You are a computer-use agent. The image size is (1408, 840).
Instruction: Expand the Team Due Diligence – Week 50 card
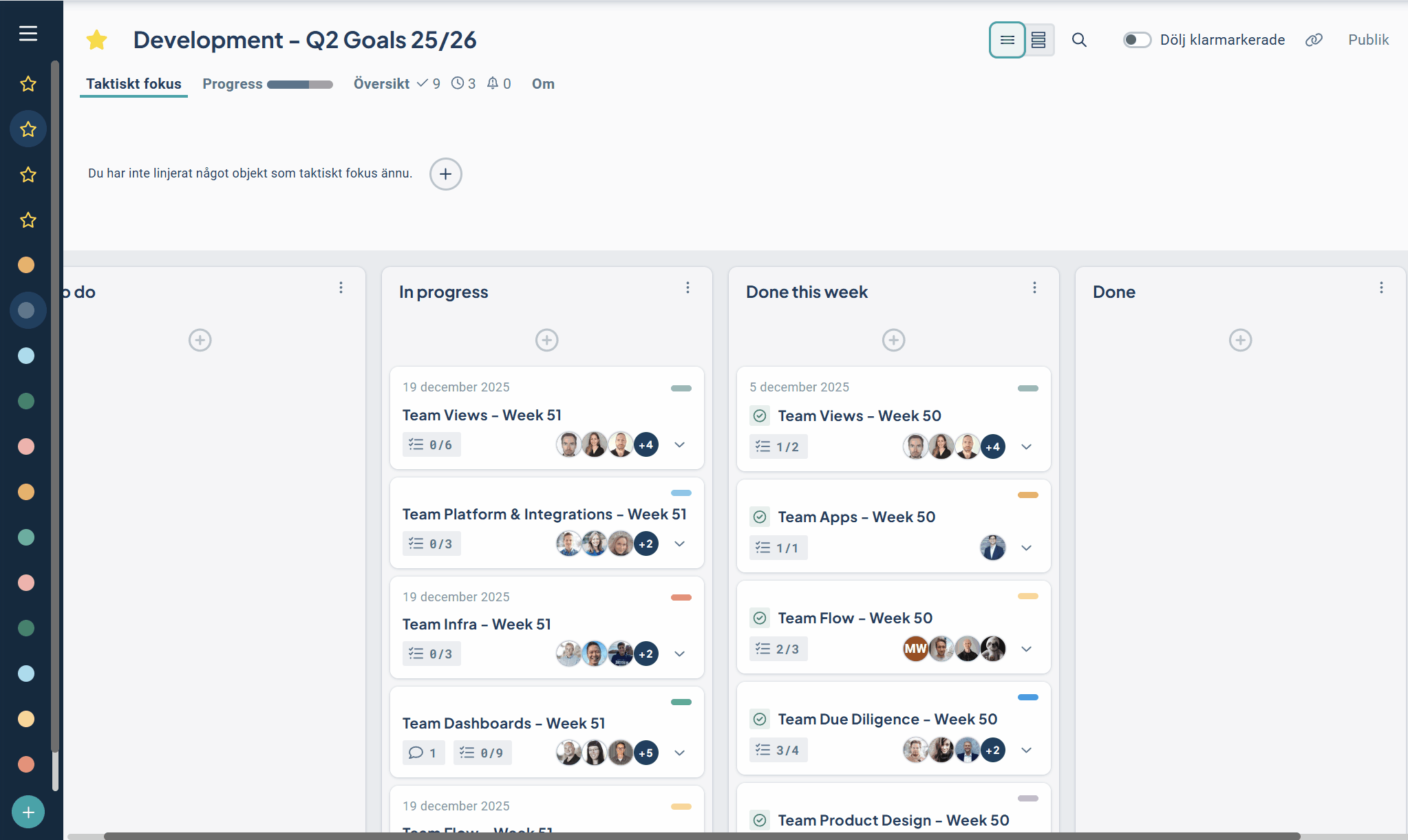(1027, 751)
